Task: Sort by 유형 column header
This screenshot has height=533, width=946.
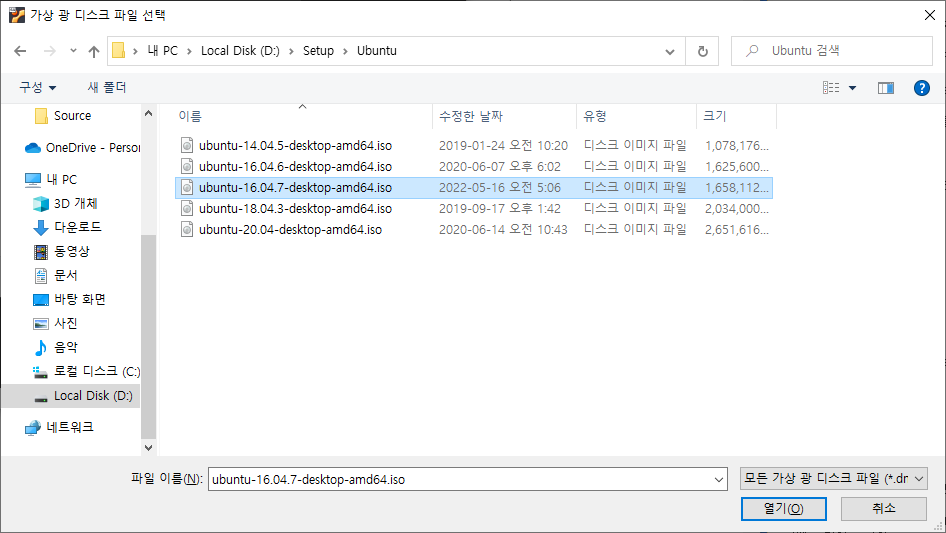Action: [x=636, y=116]
